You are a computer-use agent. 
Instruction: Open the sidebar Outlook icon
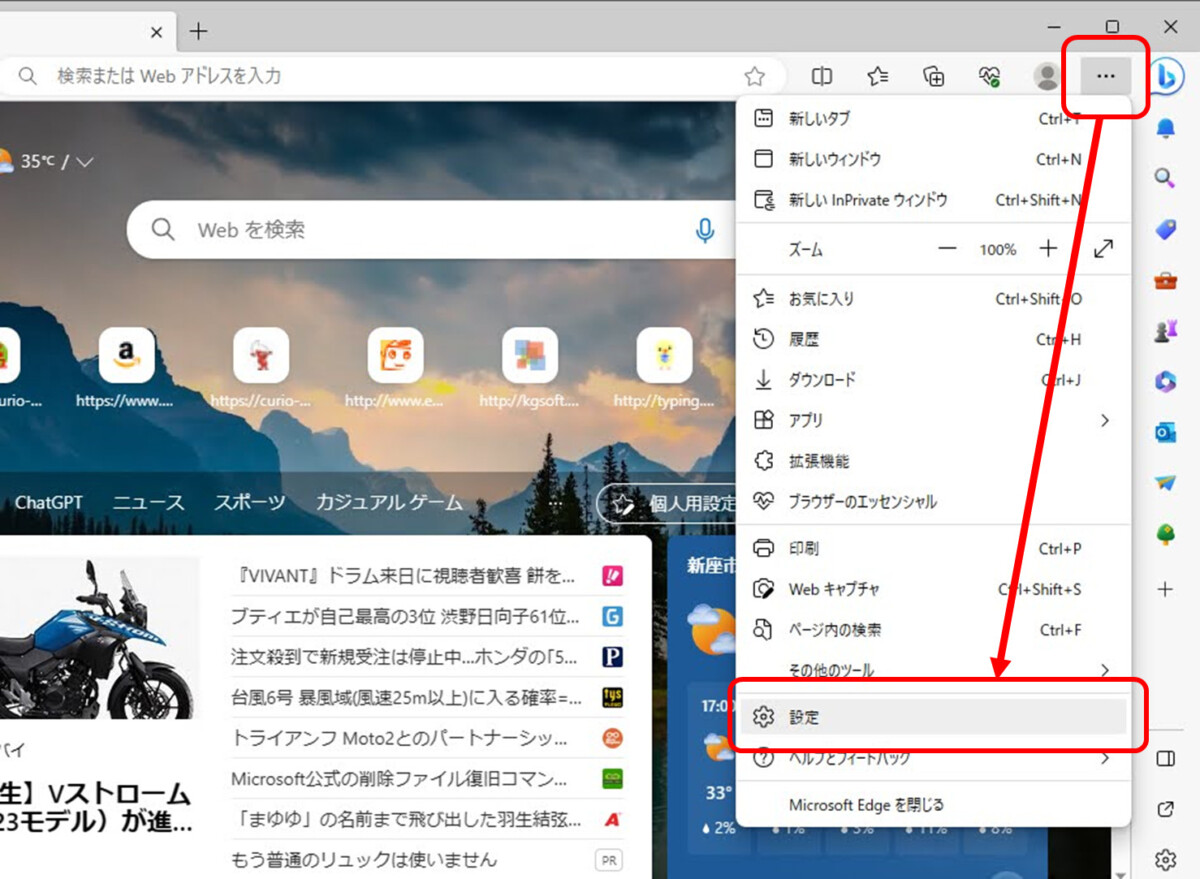coord(1165,432)
